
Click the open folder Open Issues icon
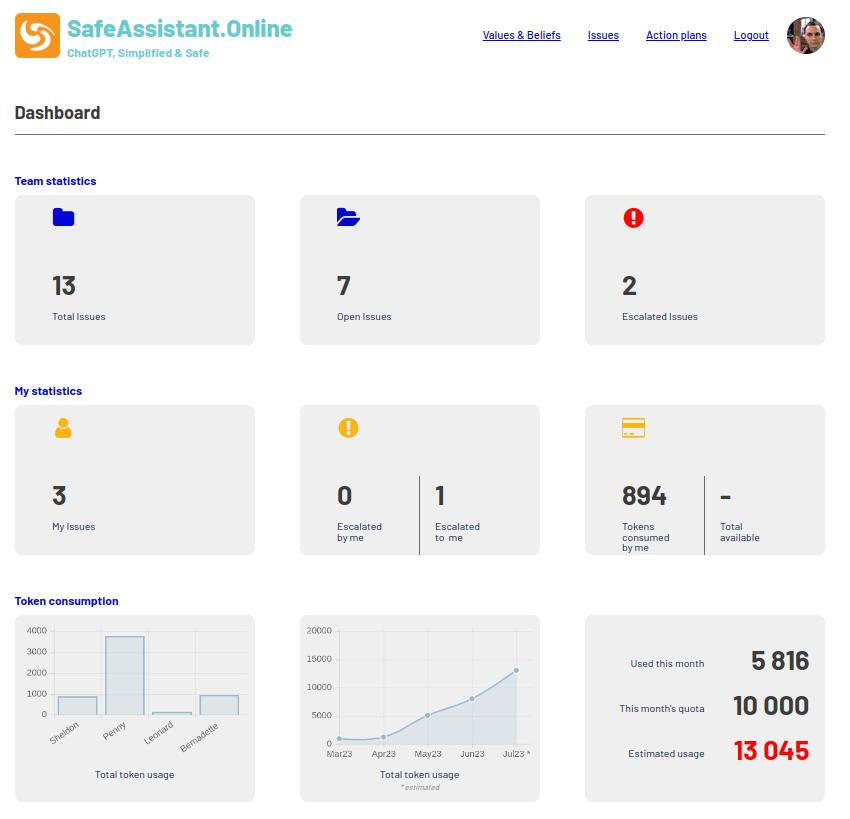point(348,217)
